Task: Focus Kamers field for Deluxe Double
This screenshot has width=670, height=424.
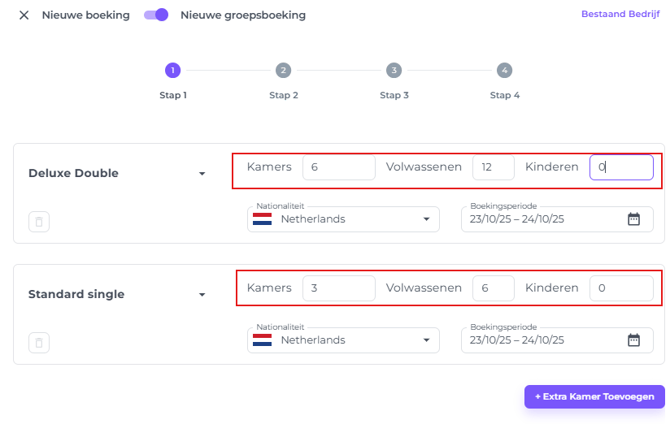Action: click(x=339, y=167)
